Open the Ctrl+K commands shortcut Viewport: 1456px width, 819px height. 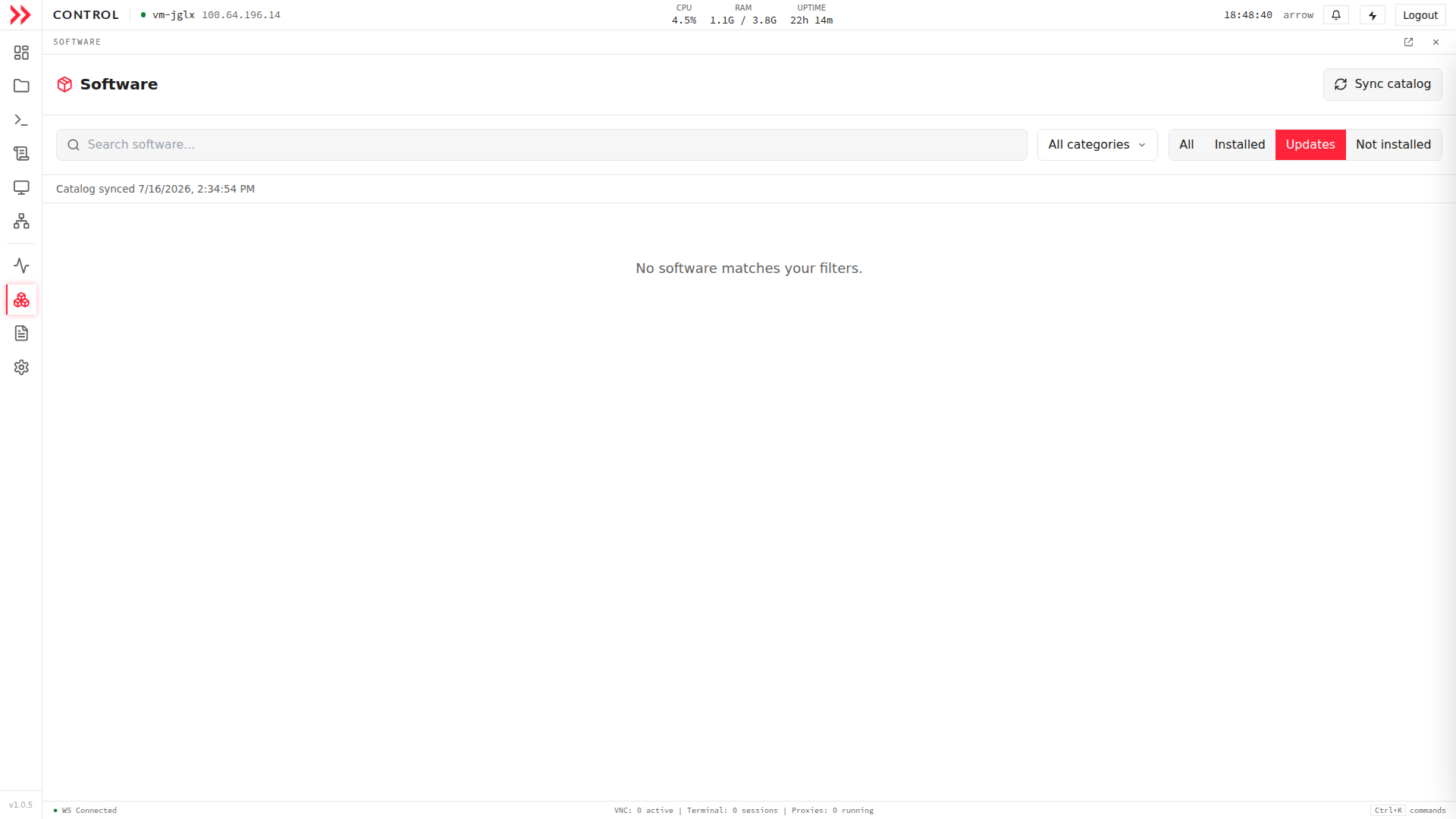click(x=1408, y=811)
